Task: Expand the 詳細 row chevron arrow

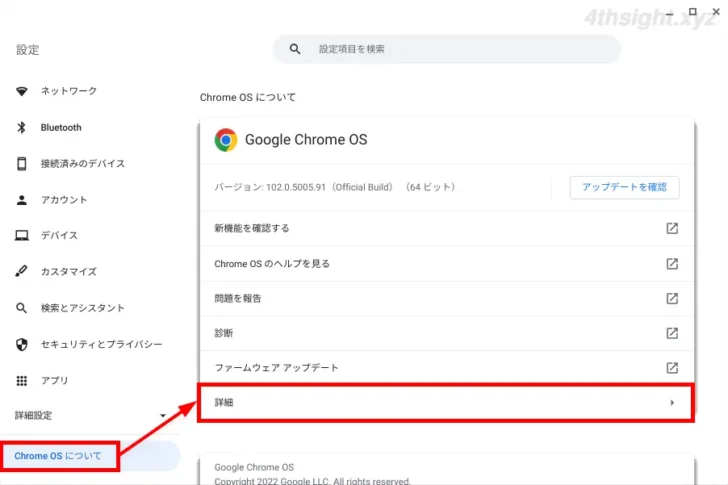Action: 672,403
